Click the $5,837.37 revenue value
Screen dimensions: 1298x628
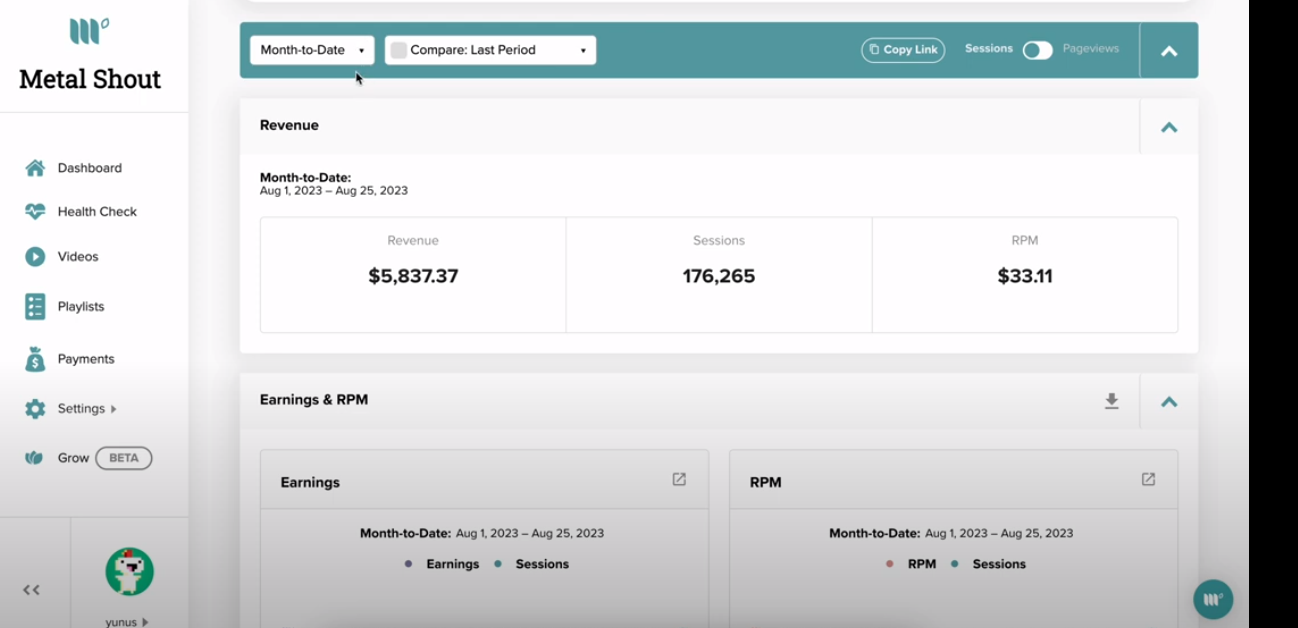tap(413, 276)
